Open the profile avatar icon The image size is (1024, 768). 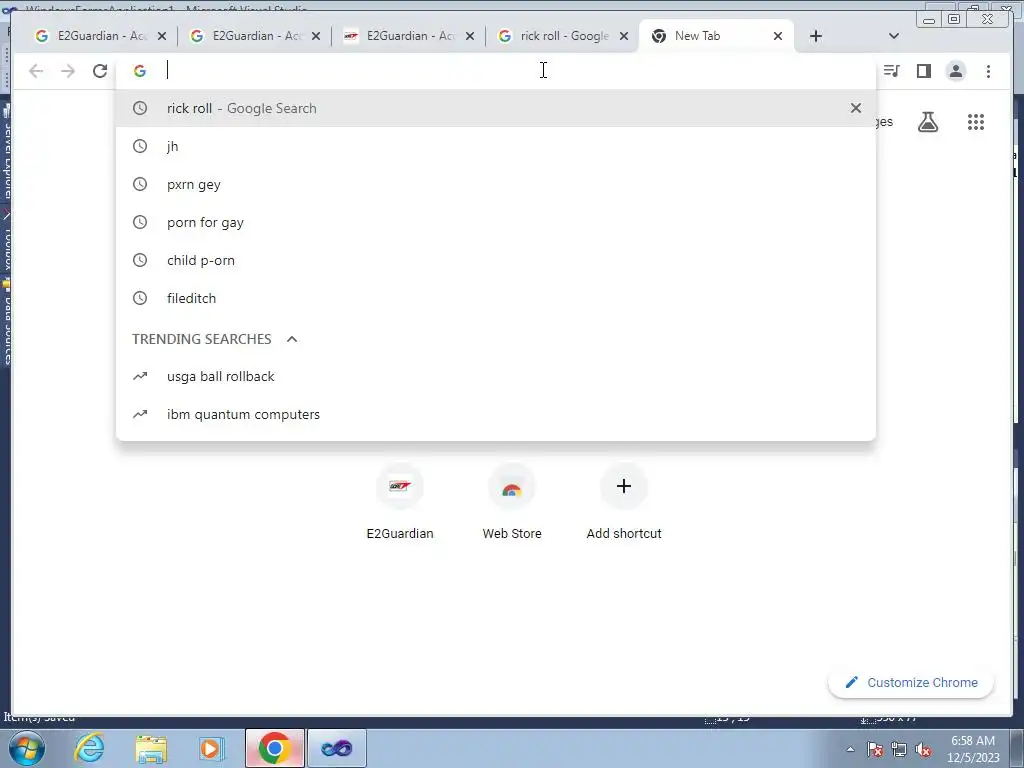tap(955, 71)
